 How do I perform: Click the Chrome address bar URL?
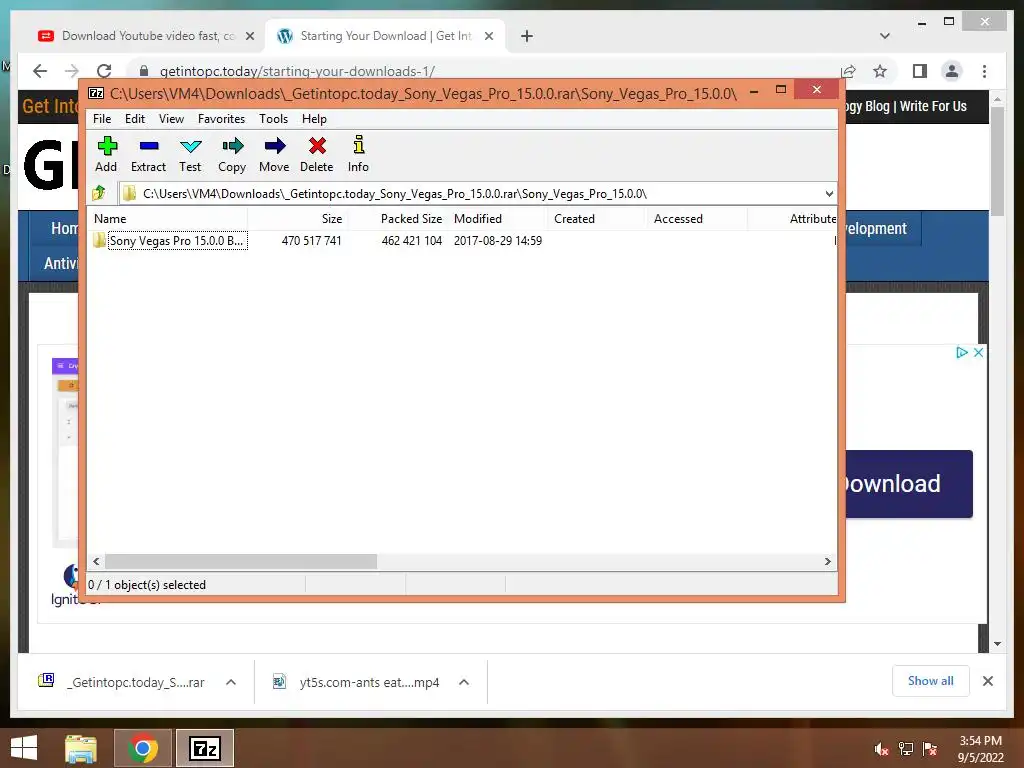297,71
